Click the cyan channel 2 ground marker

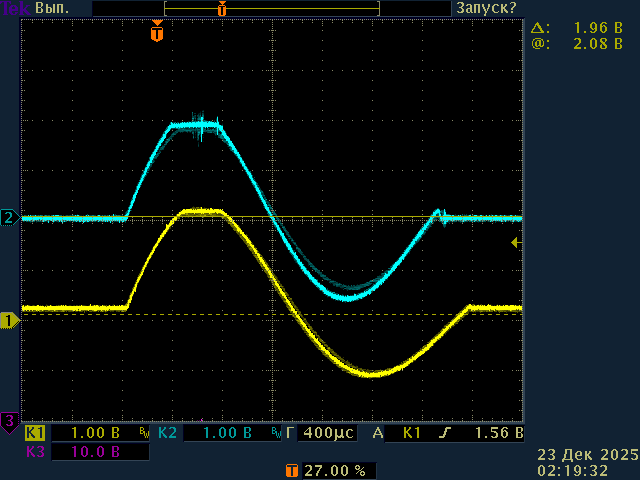(x=9, y=218)
